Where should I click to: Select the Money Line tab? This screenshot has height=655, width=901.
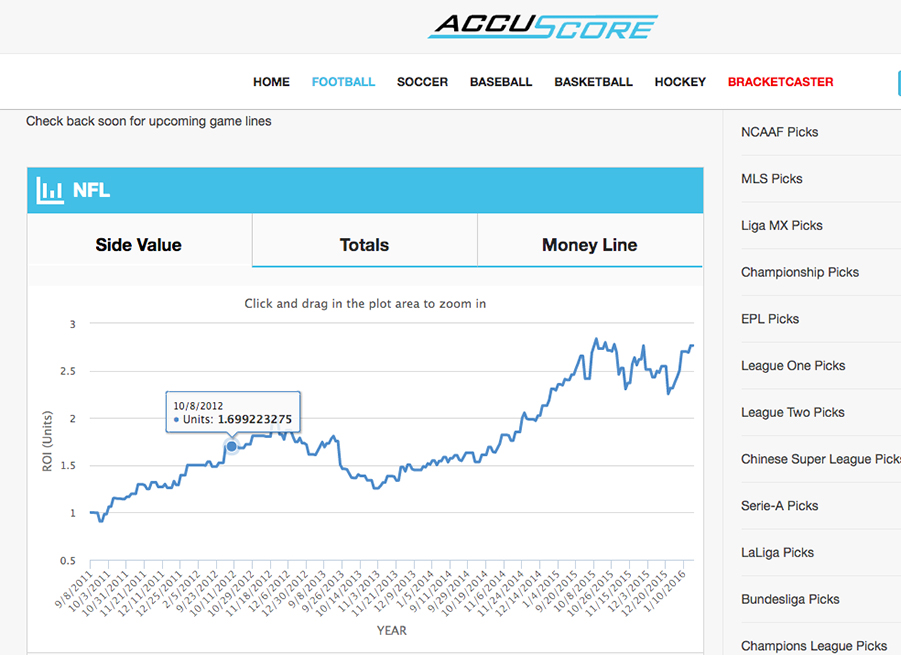pos(590,245)
